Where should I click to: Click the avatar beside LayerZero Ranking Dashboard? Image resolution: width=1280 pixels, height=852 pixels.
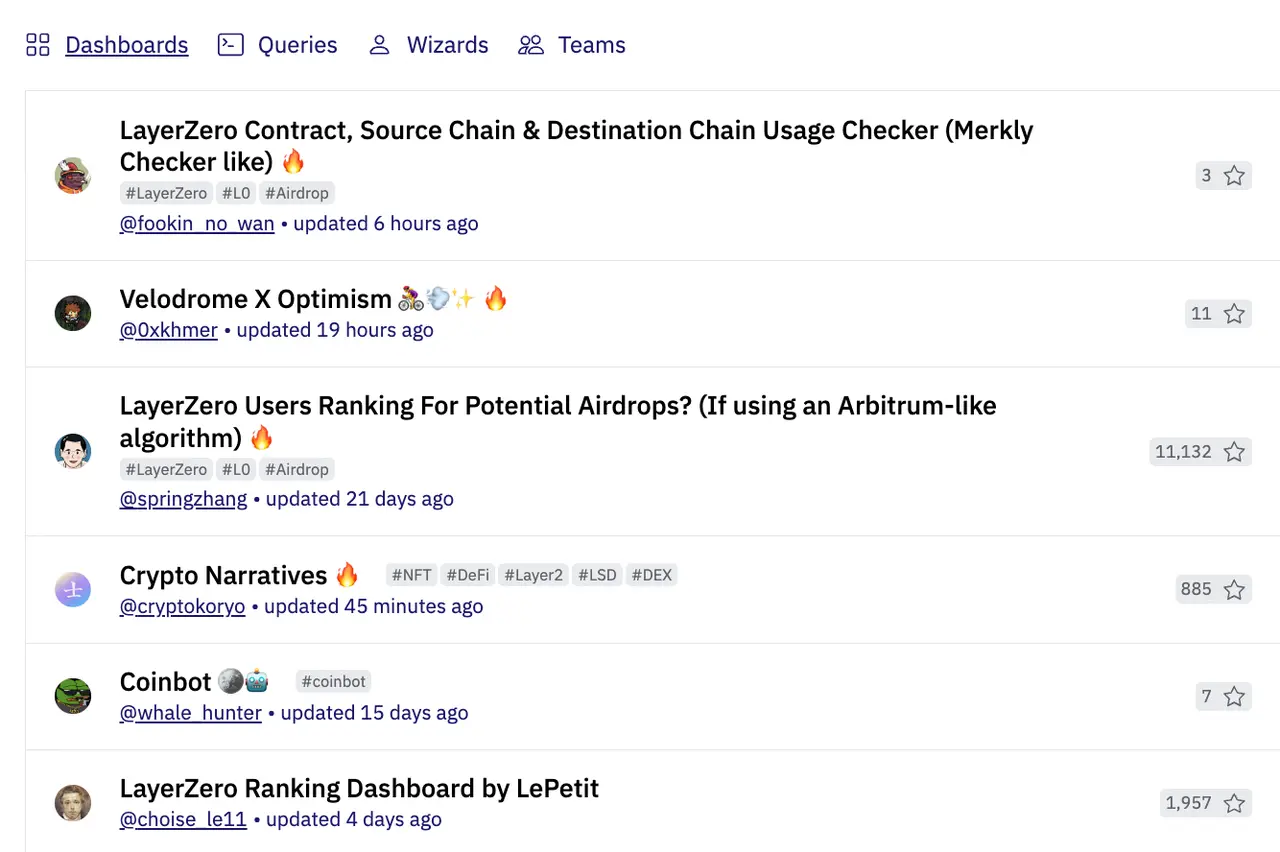(x=72, y=802)
